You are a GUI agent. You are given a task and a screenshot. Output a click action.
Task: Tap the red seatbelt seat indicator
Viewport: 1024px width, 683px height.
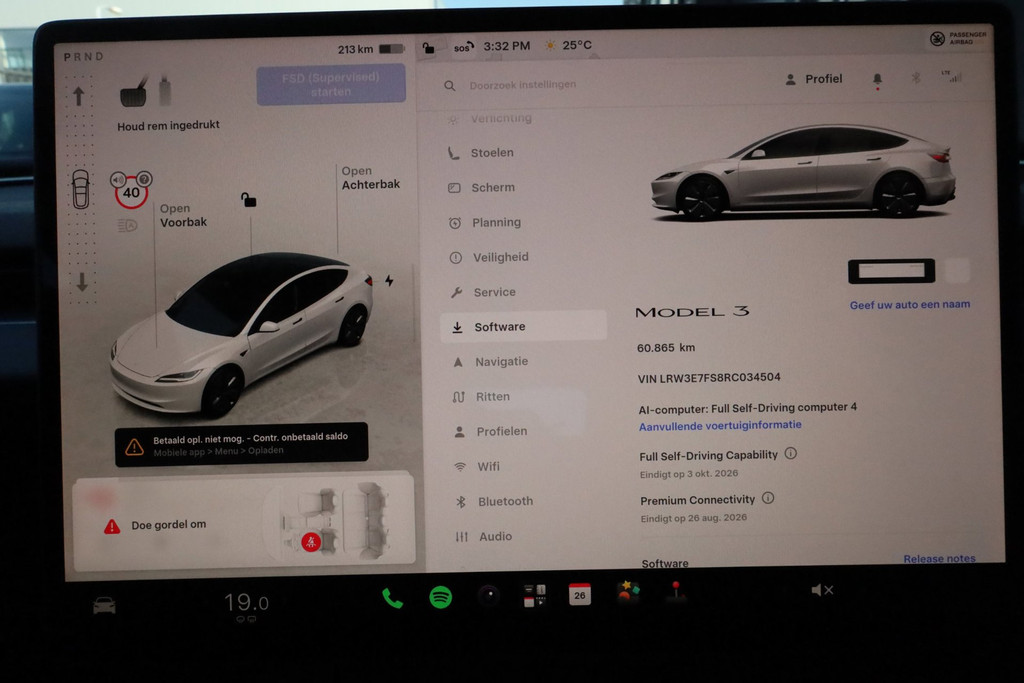pos(311,541)
